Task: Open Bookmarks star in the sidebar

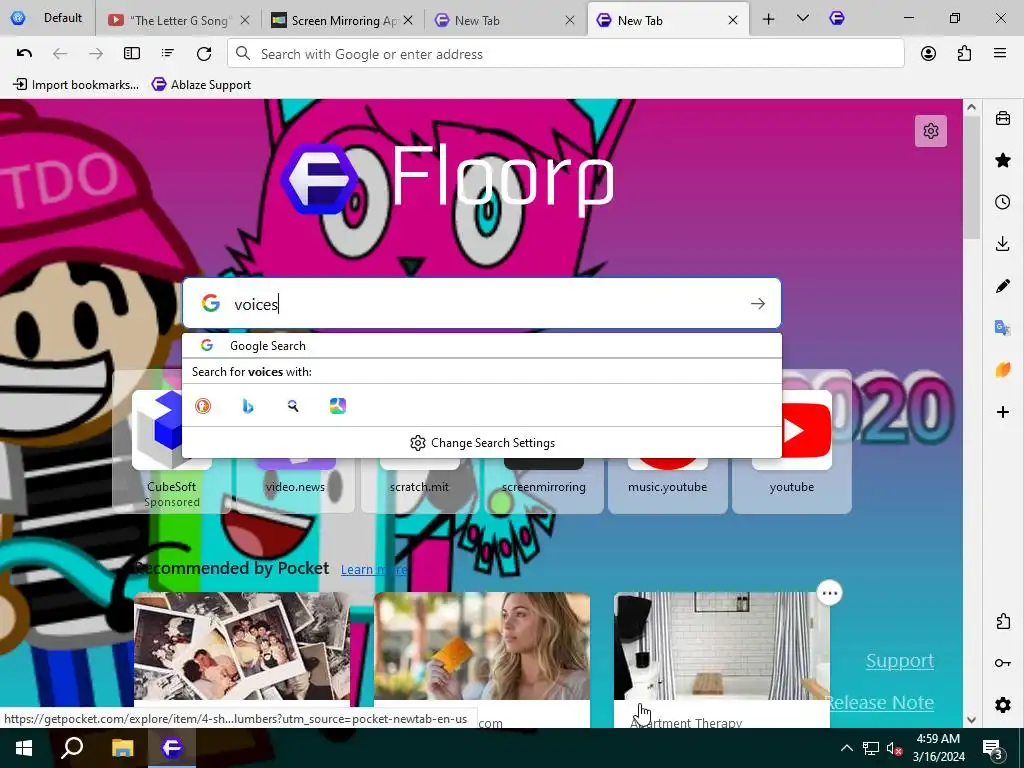Action: click(x=1002, y=160)
